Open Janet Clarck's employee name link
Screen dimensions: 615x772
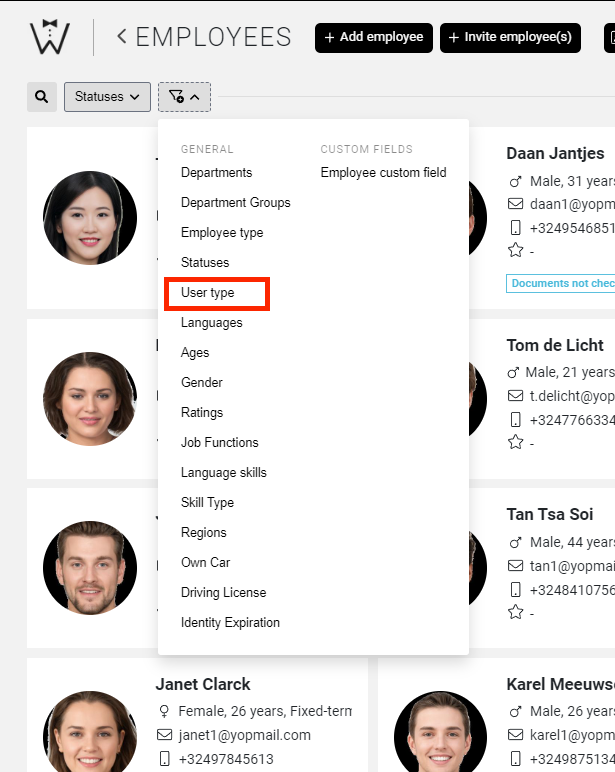pyautogui.click(x=203, y=685)
